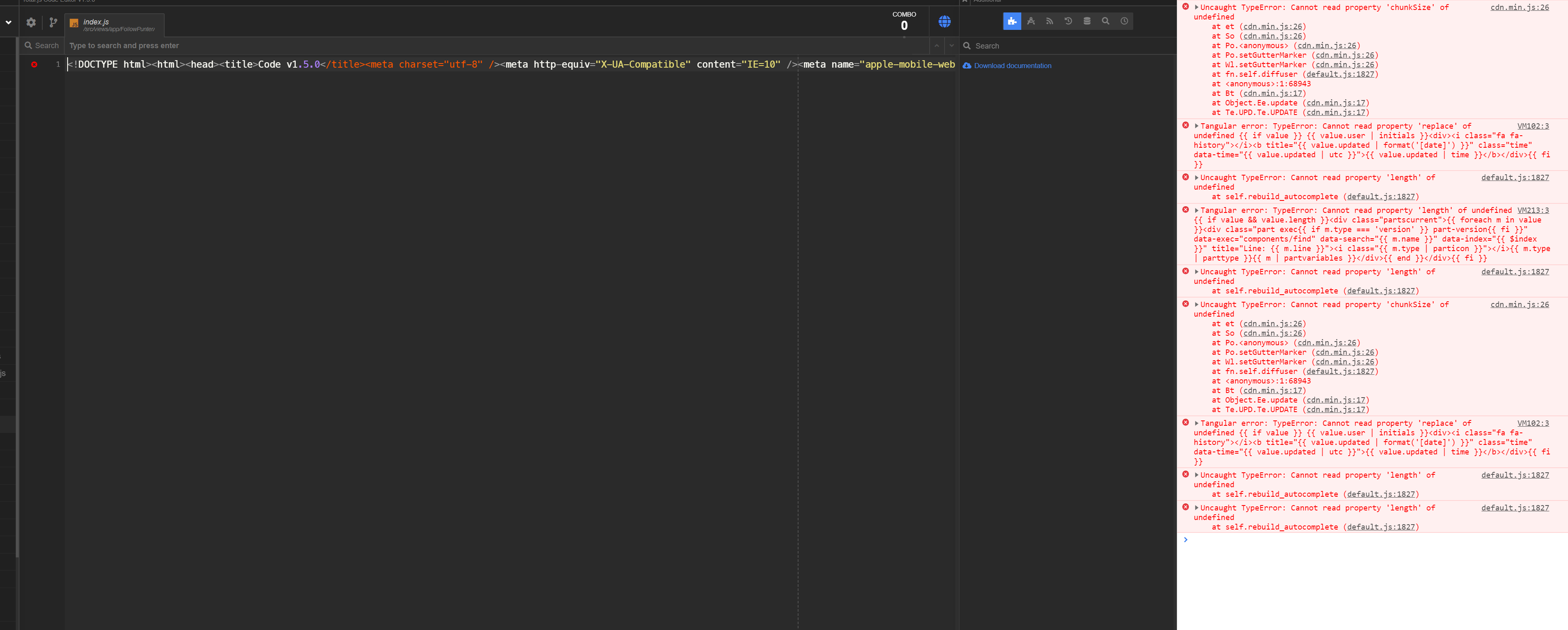Open the RSS feed panel icon
Image resolution: width=1568 pixels, height=630 pixels.
pos(1049,21)
